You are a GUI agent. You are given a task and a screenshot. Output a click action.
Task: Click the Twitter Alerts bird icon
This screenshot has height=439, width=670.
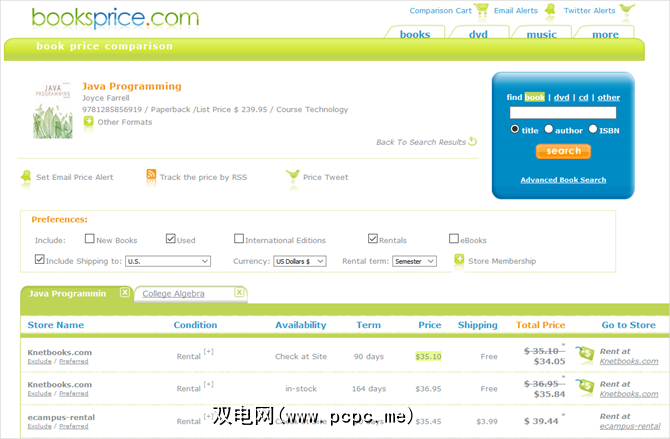(x=627, y=9)
